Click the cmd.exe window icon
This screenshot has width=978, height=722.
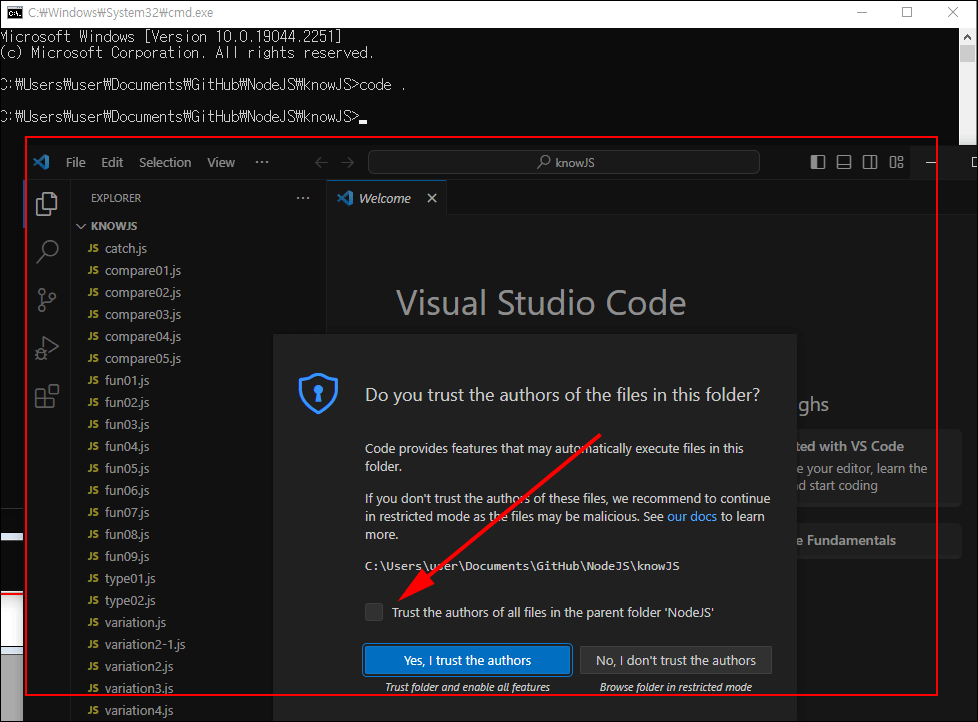[x=14, y=12]
